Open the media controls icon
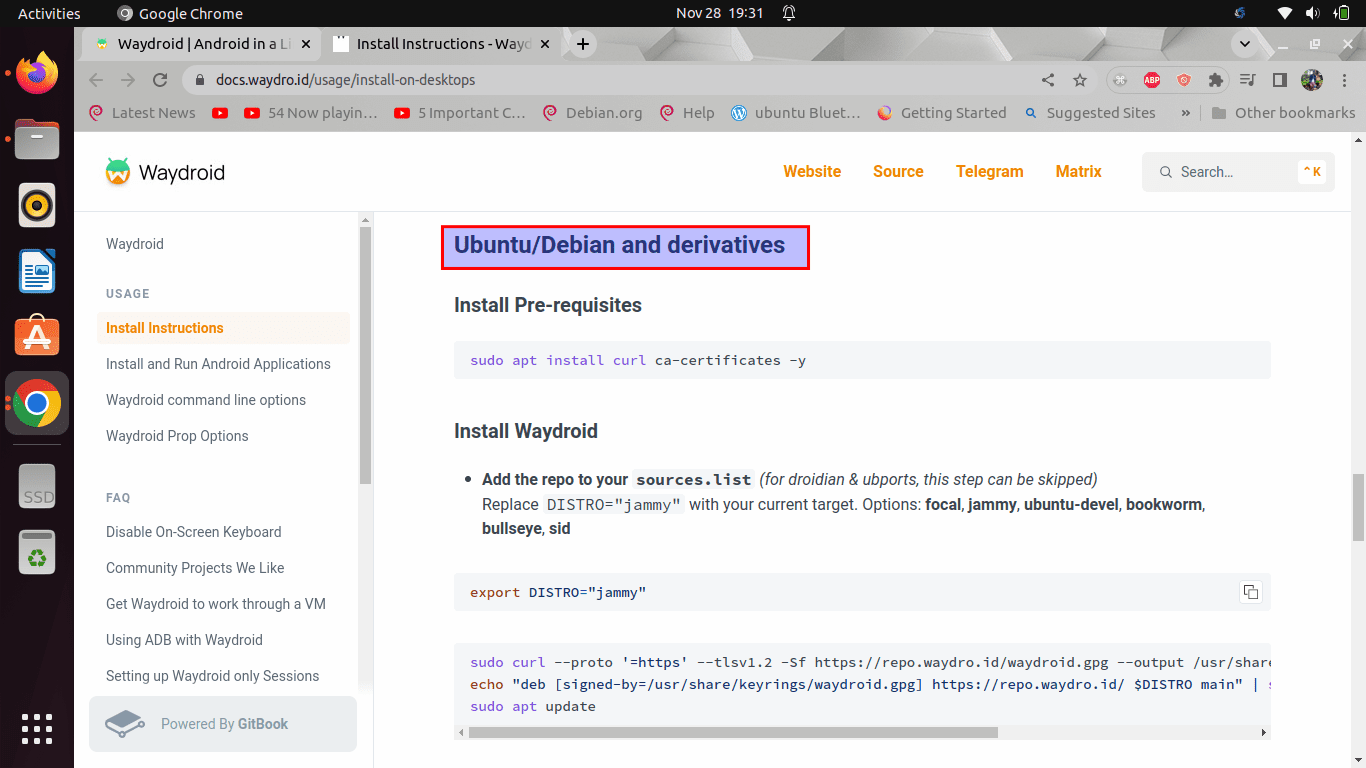The image size is (1366, 768). 1247,80
